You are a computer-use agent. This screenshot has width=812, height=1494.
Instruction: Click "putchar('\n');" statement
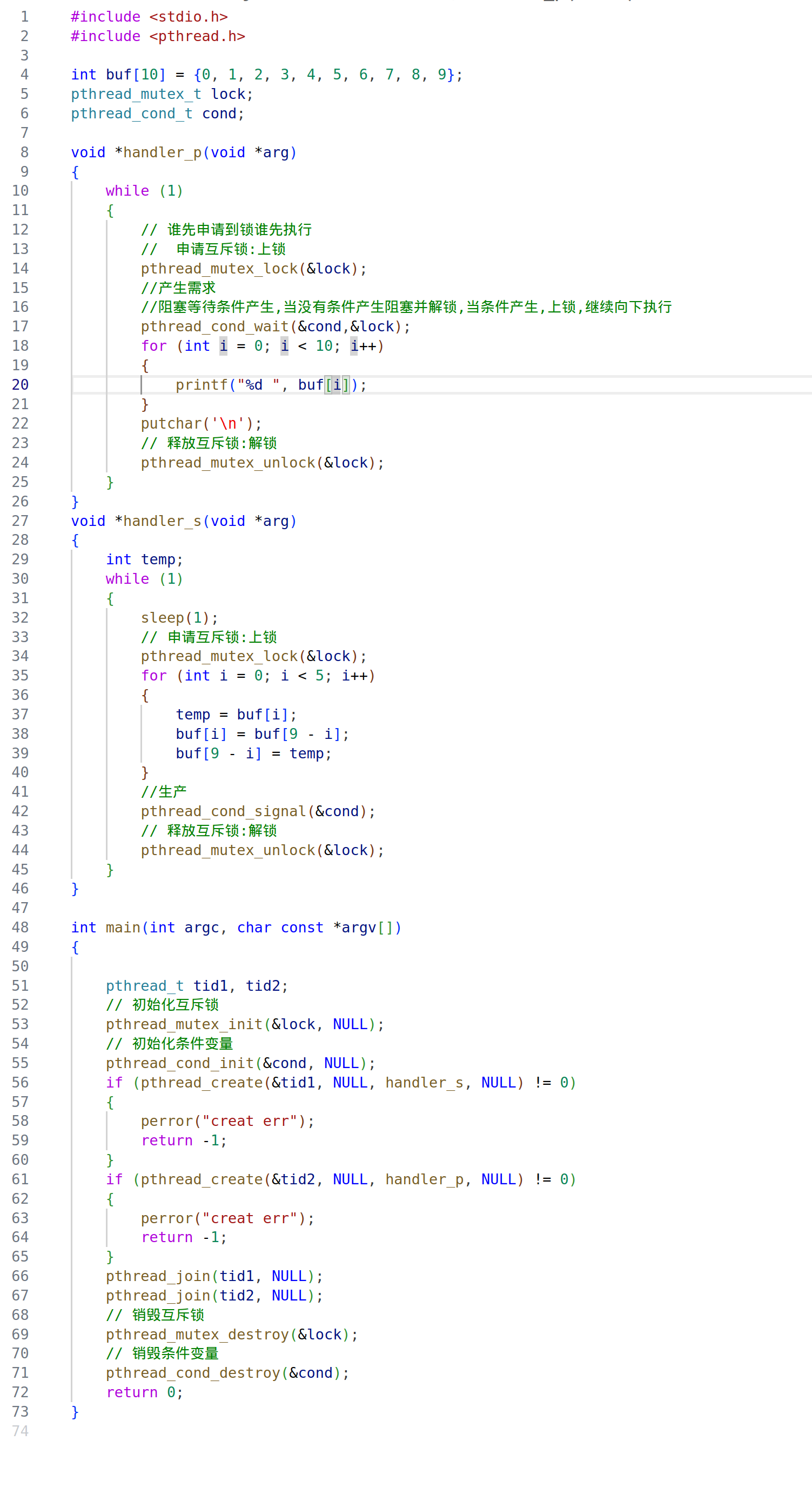click(201, 423)
